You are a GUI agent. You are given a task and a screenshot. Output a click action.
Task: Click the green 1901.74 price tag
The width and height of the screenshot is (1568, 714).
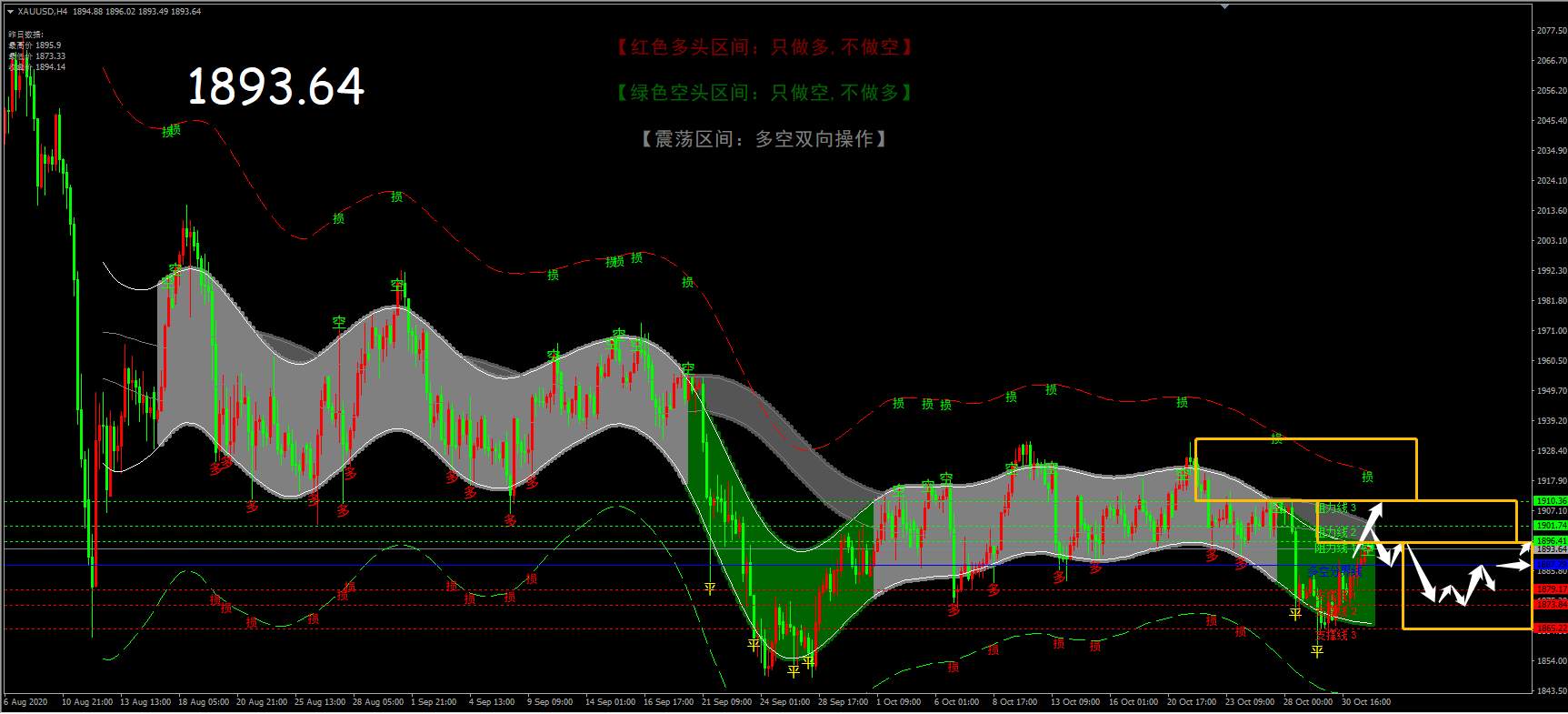[x=1551, y=526]
